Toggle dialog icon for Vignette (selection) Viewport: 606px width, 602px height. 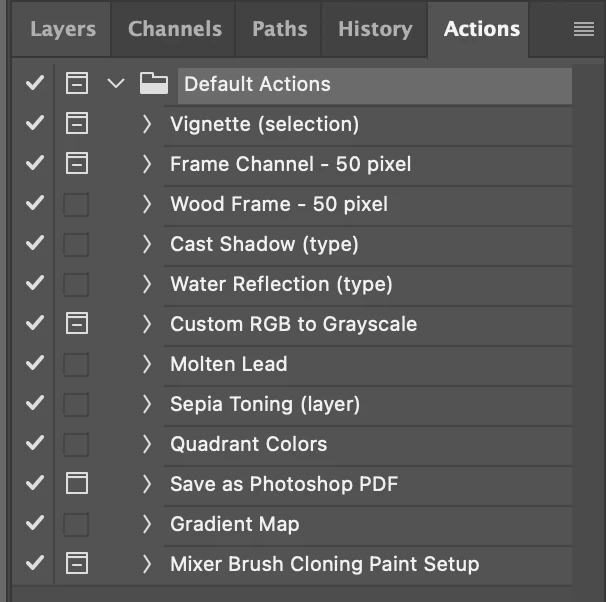(x=76, y=124)
